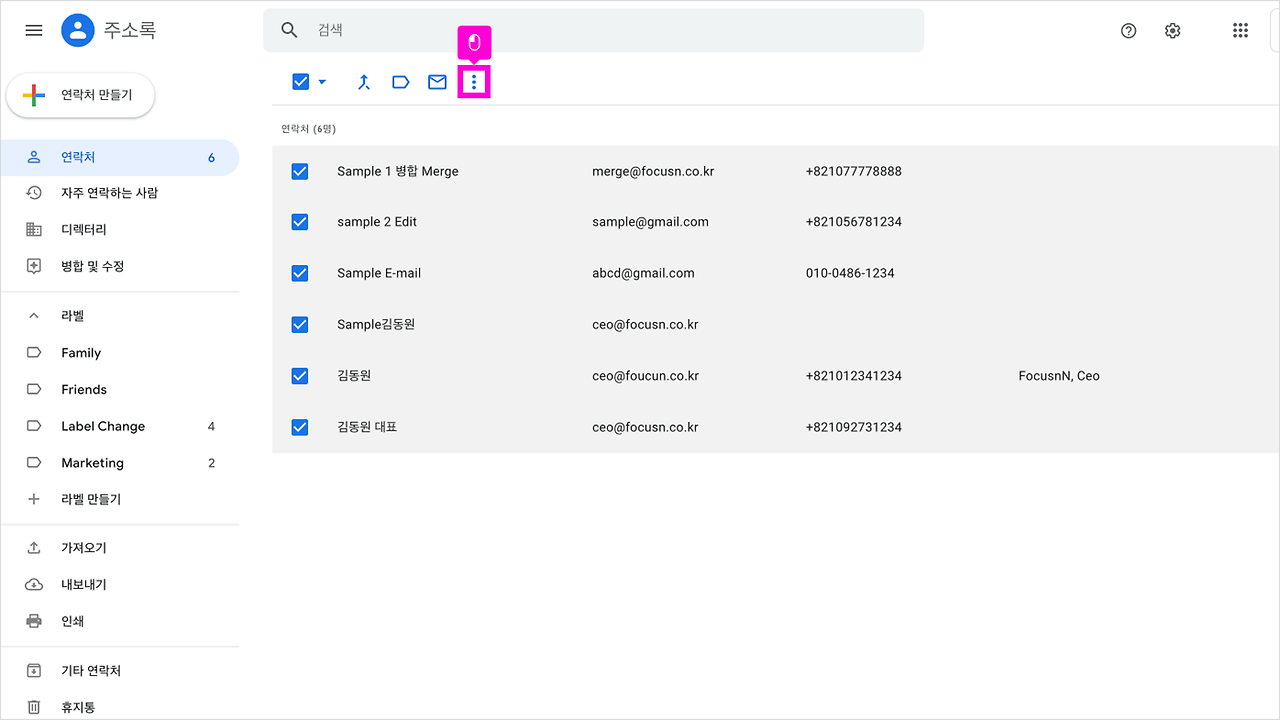Go to 디렉터리
Image resolution: width=1280 pixels, height=720 pixels.
point(120,229)
